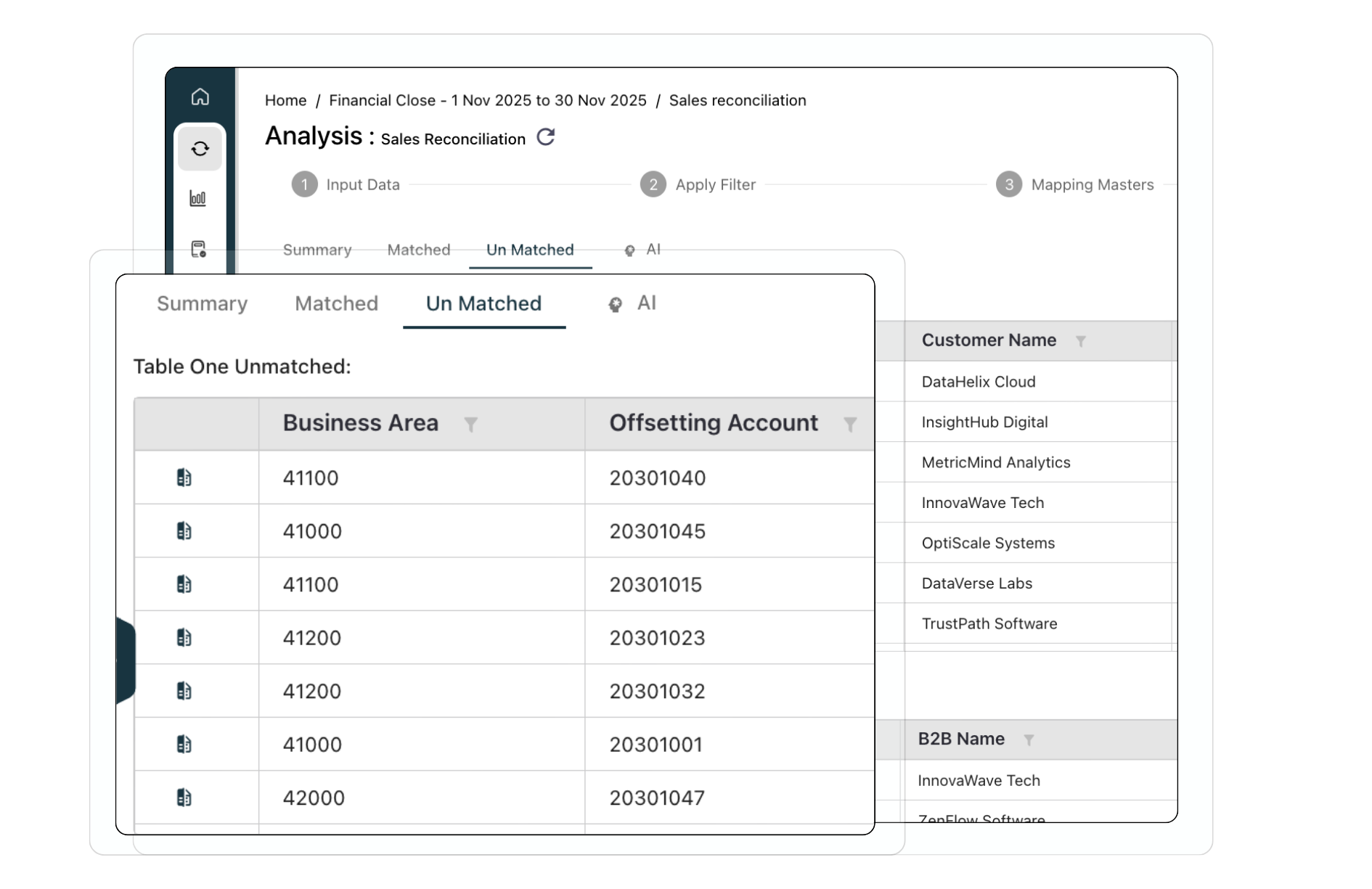Click the row icon for account 20301045
1372x889 pixels.
coord(184,531)
